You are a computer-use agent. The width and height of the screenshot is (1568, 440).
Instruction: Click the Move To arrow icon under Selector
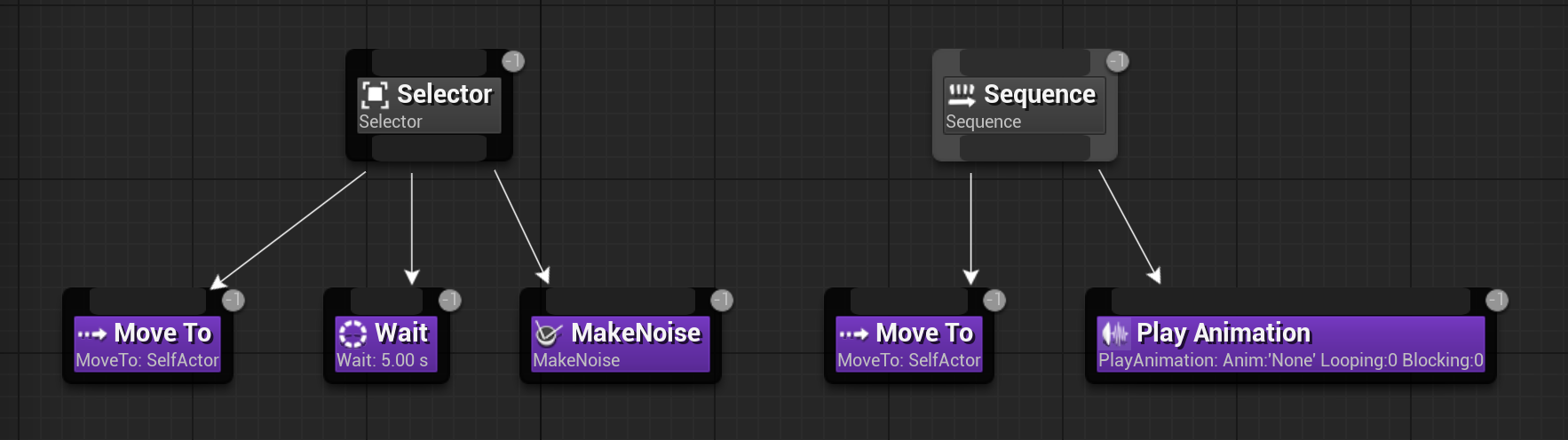(x=91, y=334)
